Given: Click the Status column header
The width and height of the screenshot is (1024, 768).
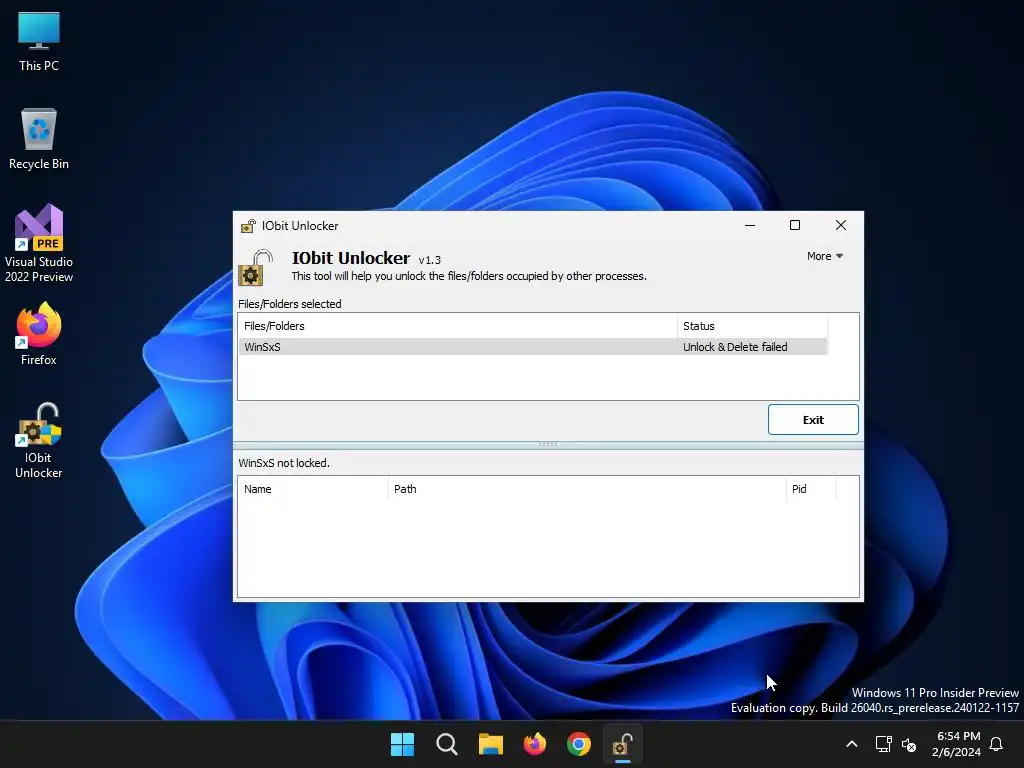Looking at the screenshot, I should (752, 326).
